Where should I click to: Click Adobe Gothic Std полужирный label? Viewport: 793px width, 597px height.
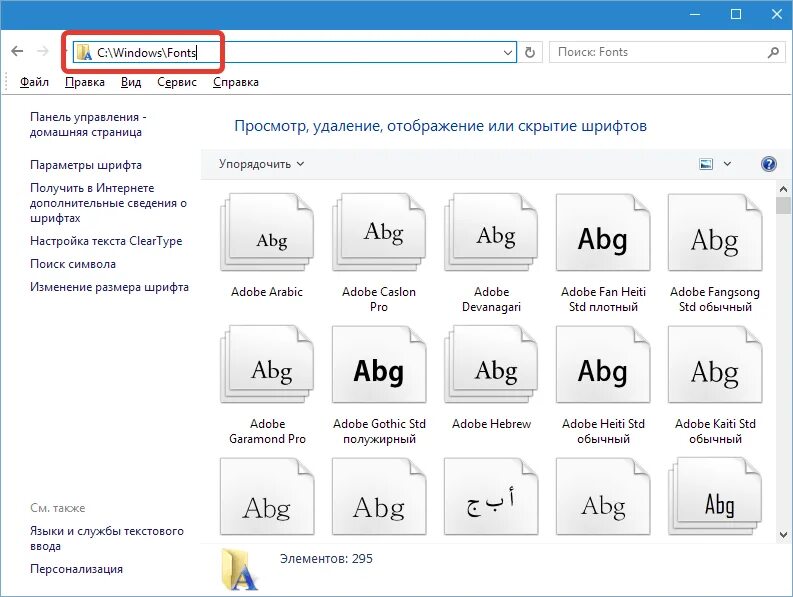click(379, 431)
